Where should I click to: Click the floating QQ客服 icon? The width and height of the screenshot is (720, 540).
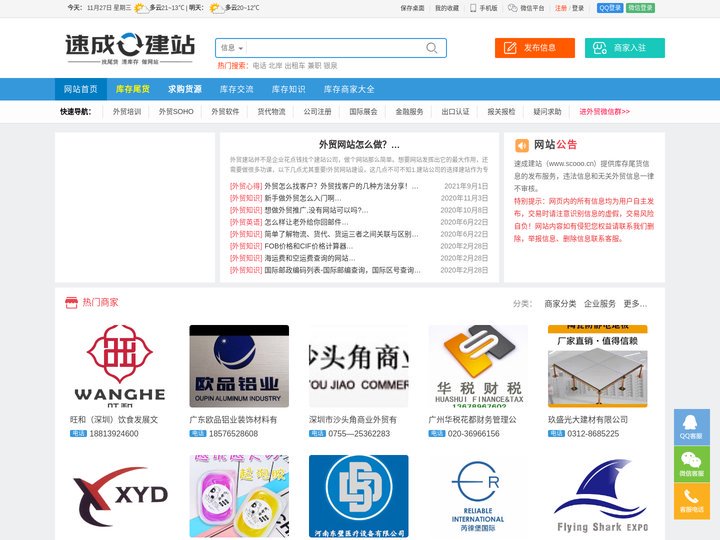pos(692,427)
